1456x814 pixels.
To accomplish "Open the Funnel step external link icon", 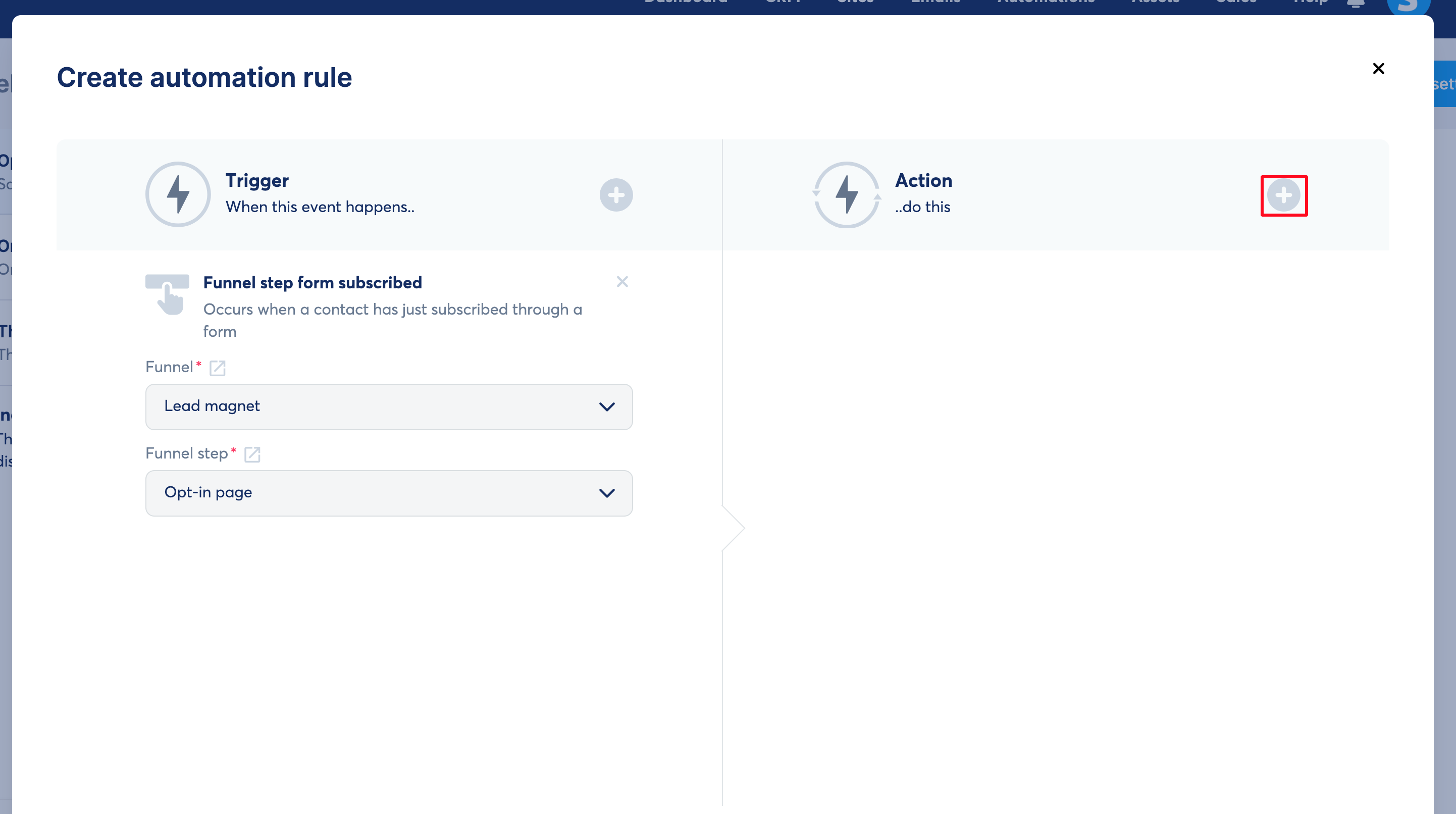I will (252, 454).
